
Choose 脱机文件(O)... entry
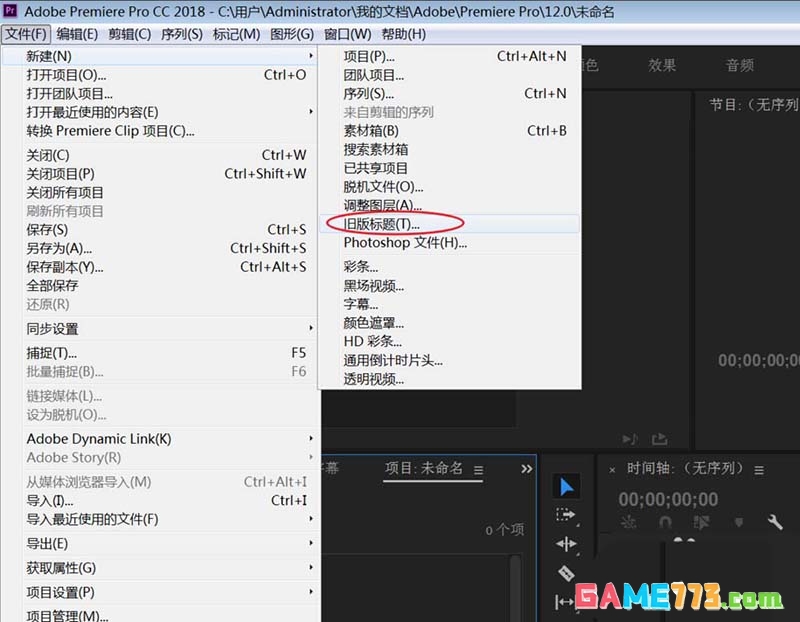coord(449,187)
